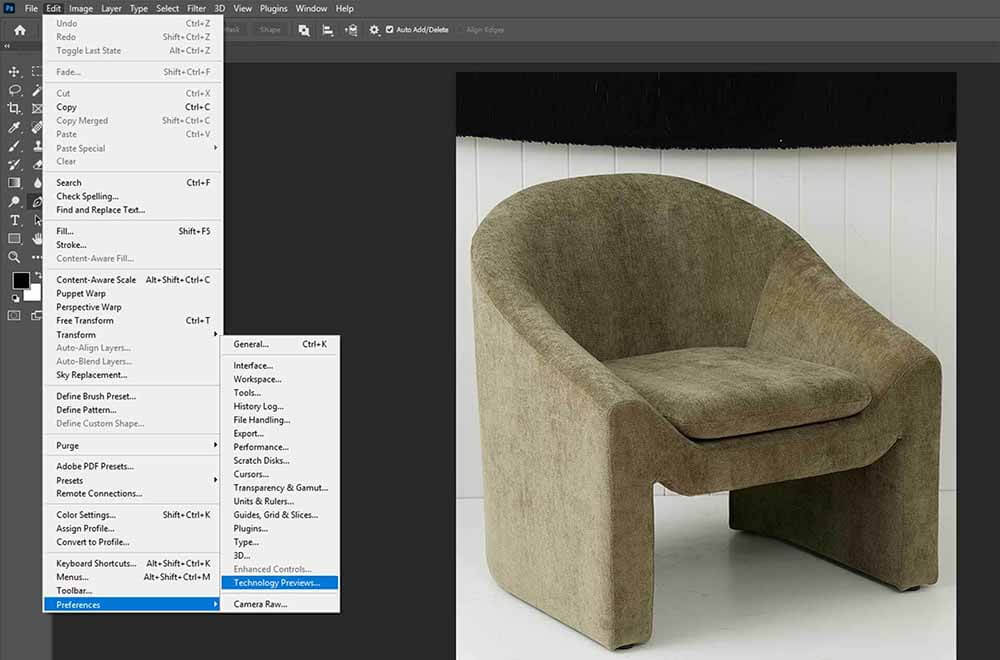Select the Horizontal Type tool
Screen dimensions: 1000x660
pyautogui.click(x=14, y=220)
